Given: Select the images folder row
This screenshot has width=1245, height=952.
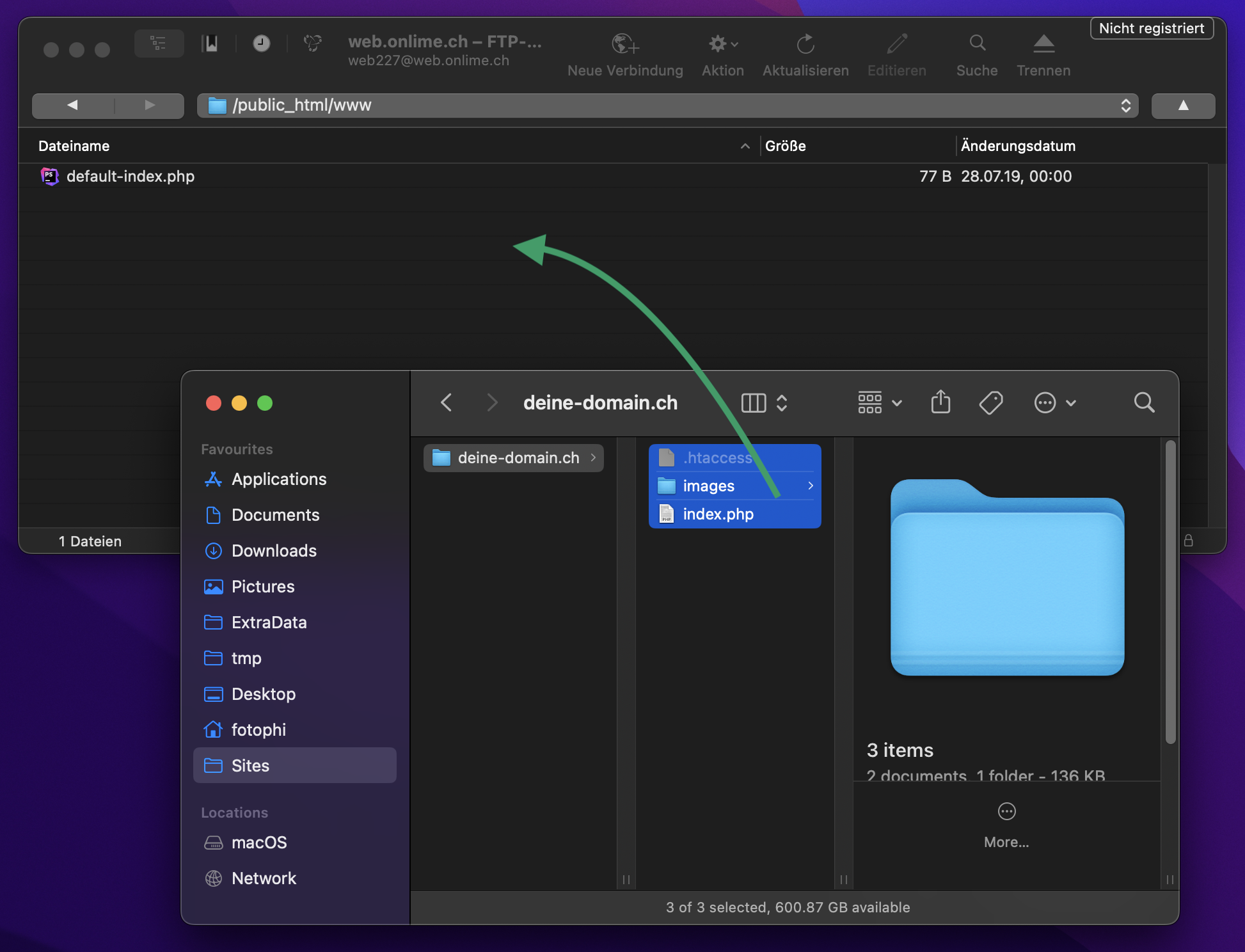Looking at the screenshot, I should point(735,486).
